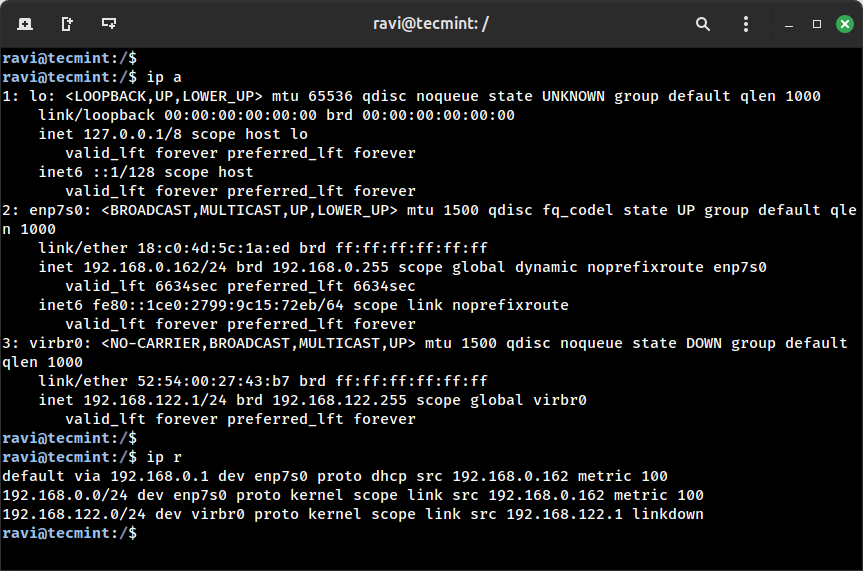Image resolution: width=863 pixels, height=571 pixels.
Task: Open the terminal search icon
Action: (703, 23)
